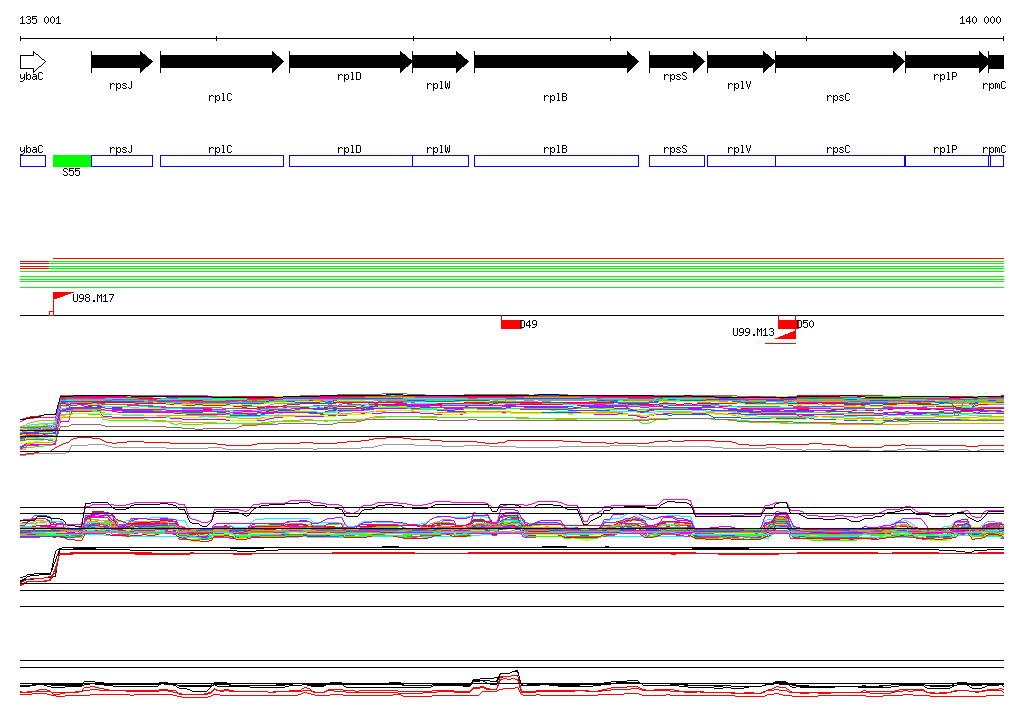Select the rpmC black gene block
This screenshot has width=1024, height=714.
(997, 62)
